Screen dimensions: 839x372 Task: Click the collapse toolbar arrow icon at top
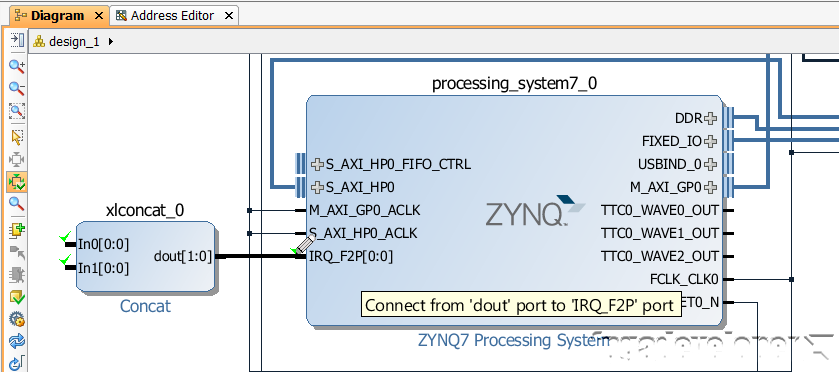click(17, 40)
